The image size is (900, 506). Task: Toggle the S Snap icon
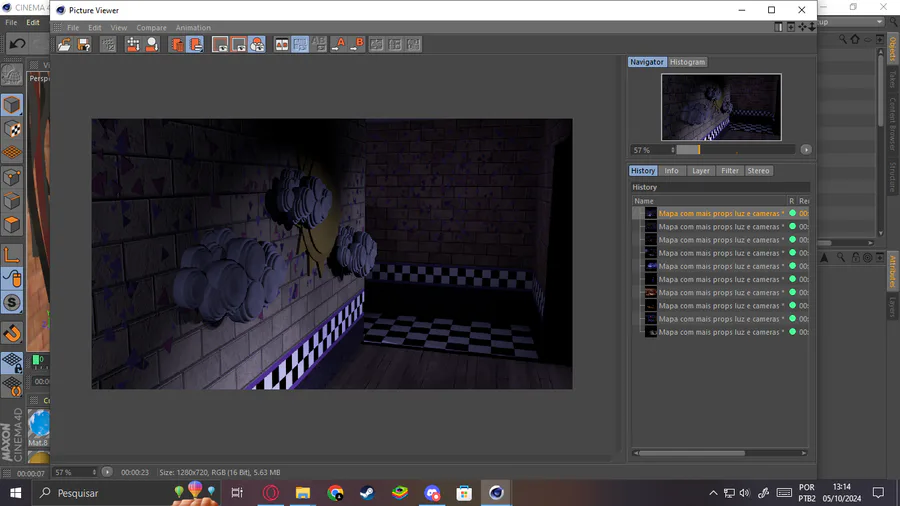pos(11,303)
